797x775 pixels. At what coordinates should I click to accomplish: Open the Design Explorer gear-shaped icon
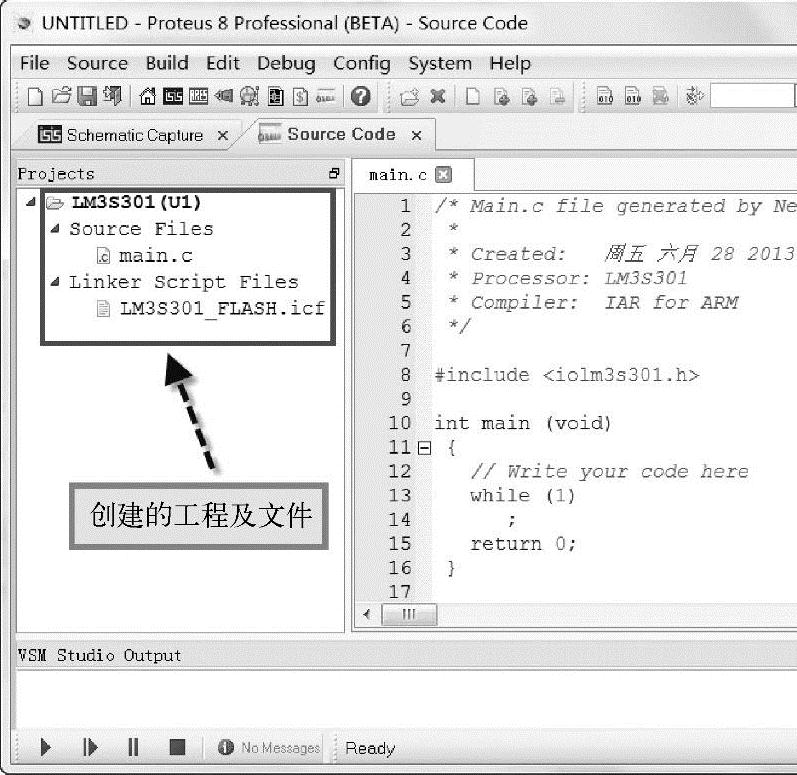[250, 96]
